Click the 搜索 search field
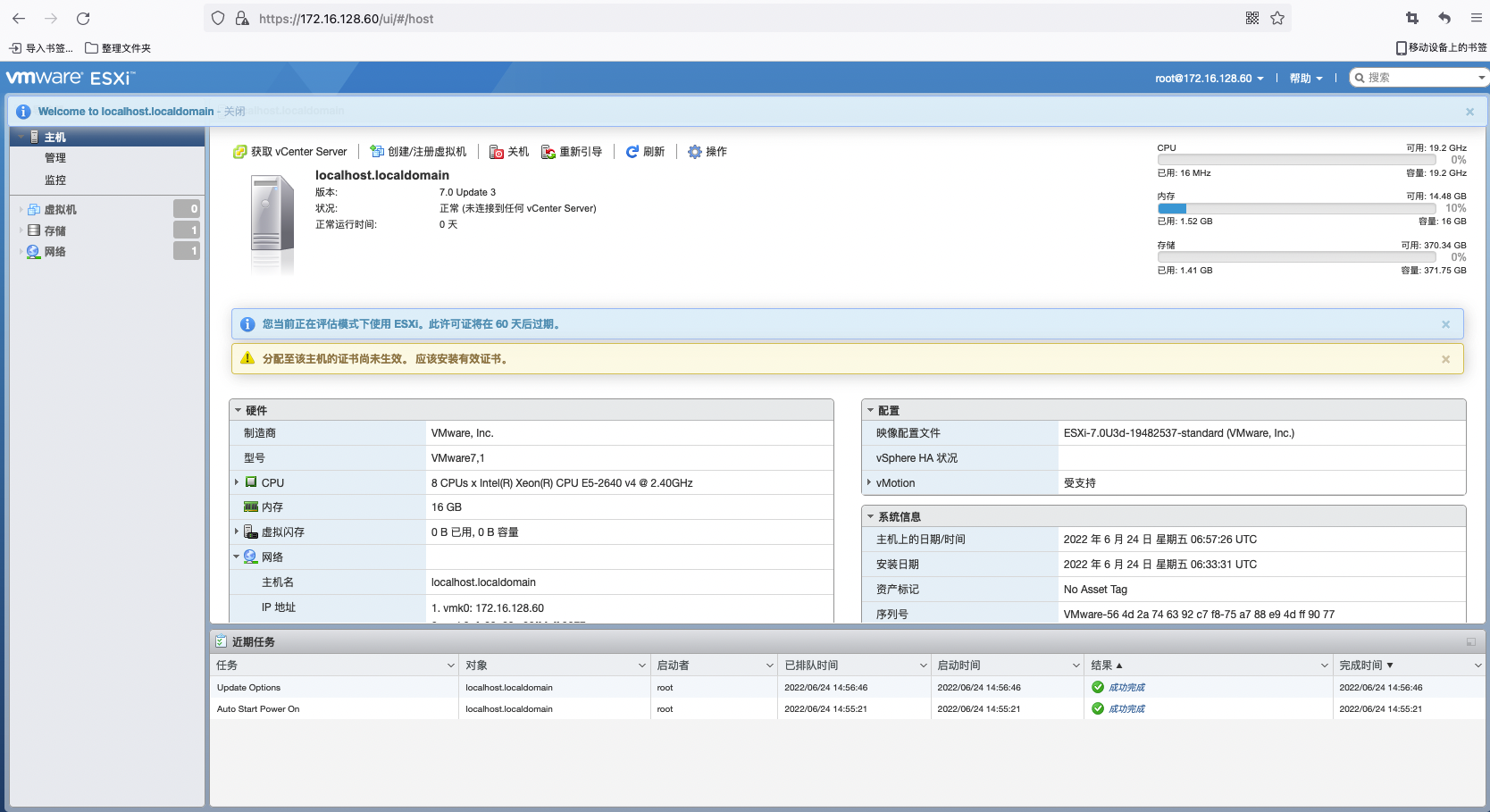The image size is (1490, 812). pyautogui.click(x=1417, y=78)
